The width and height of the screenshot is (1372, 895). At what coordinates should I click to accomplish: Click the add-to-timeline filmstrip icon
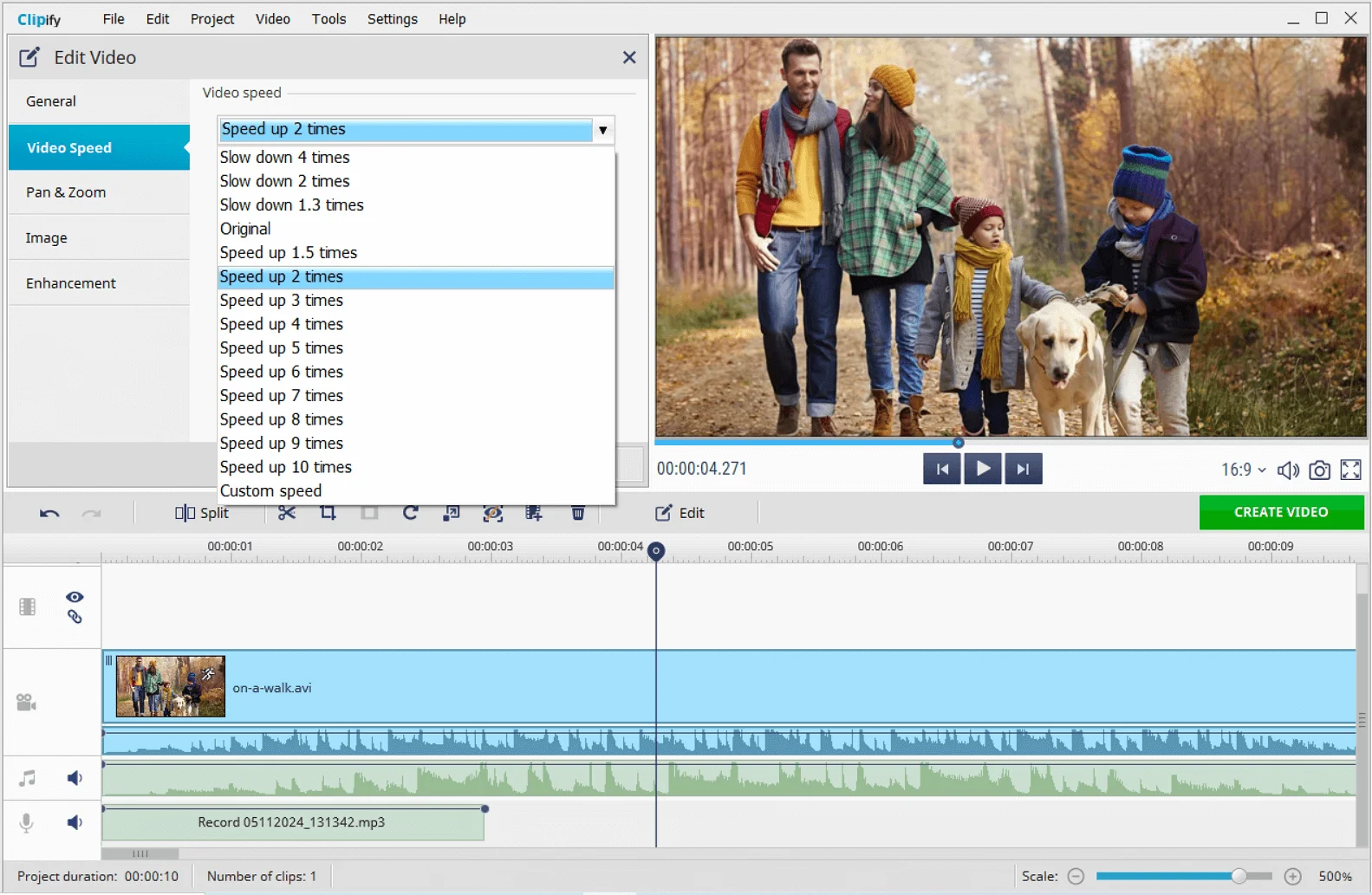click(x=534, y=513)
